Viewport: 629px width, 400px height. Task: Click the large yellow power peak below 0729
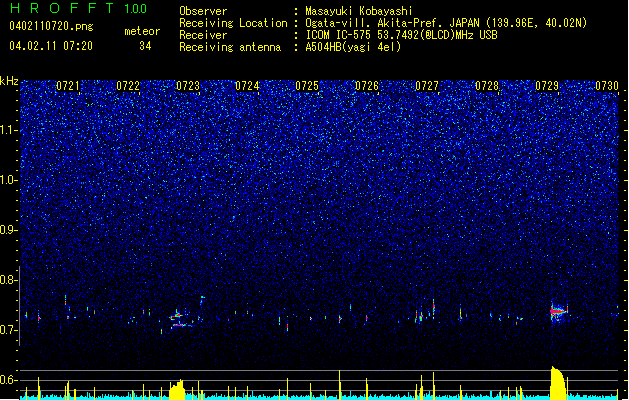tap(558, 383)
